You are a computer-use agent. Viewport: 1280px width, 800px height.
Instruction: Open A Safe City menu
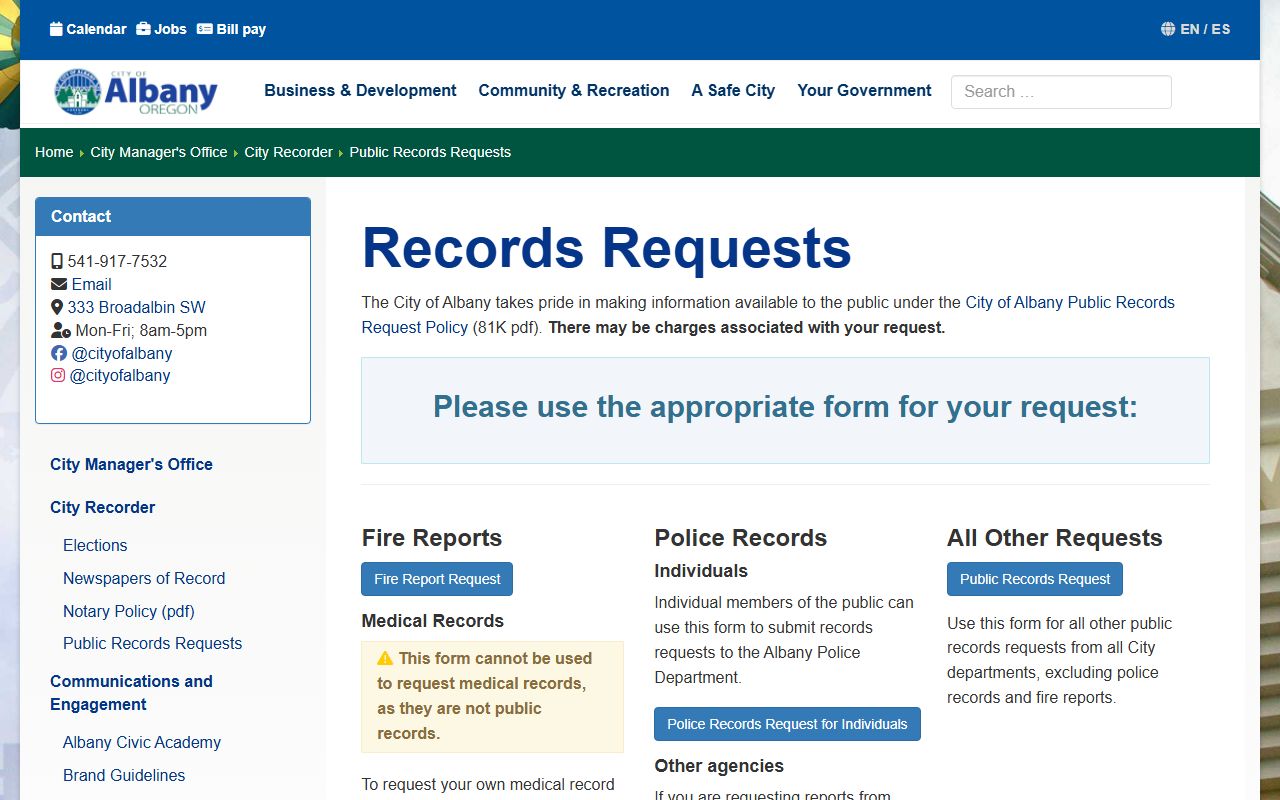click(733, 90)
